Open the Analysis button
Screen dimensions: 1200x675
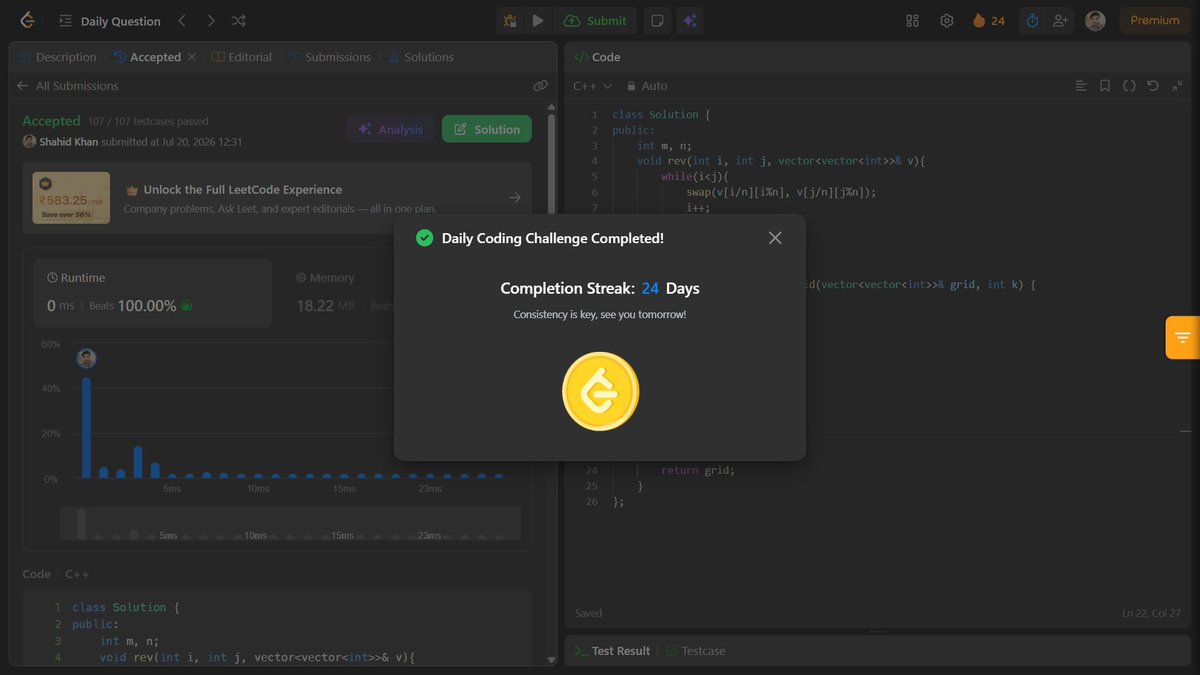(390, 129)
